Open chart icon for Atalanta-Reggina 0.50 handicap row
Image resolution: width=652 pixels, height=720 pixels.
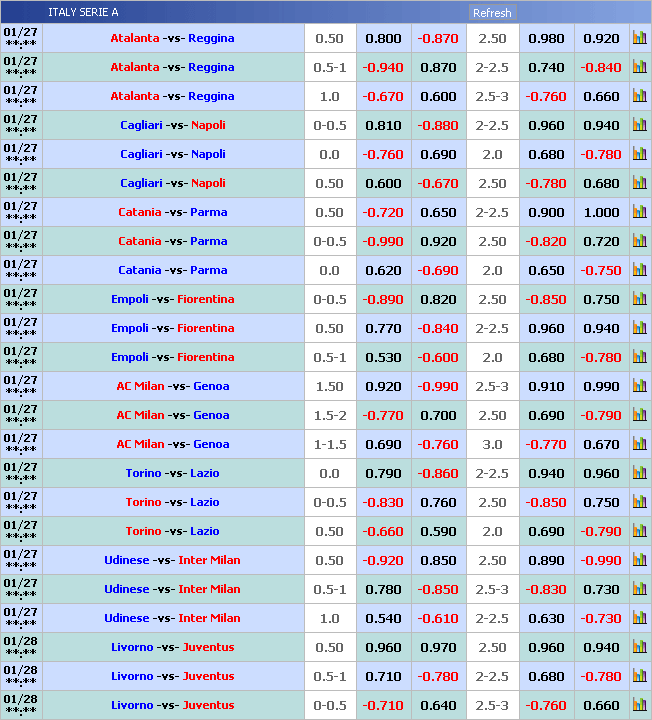click(x=640, y=38)
